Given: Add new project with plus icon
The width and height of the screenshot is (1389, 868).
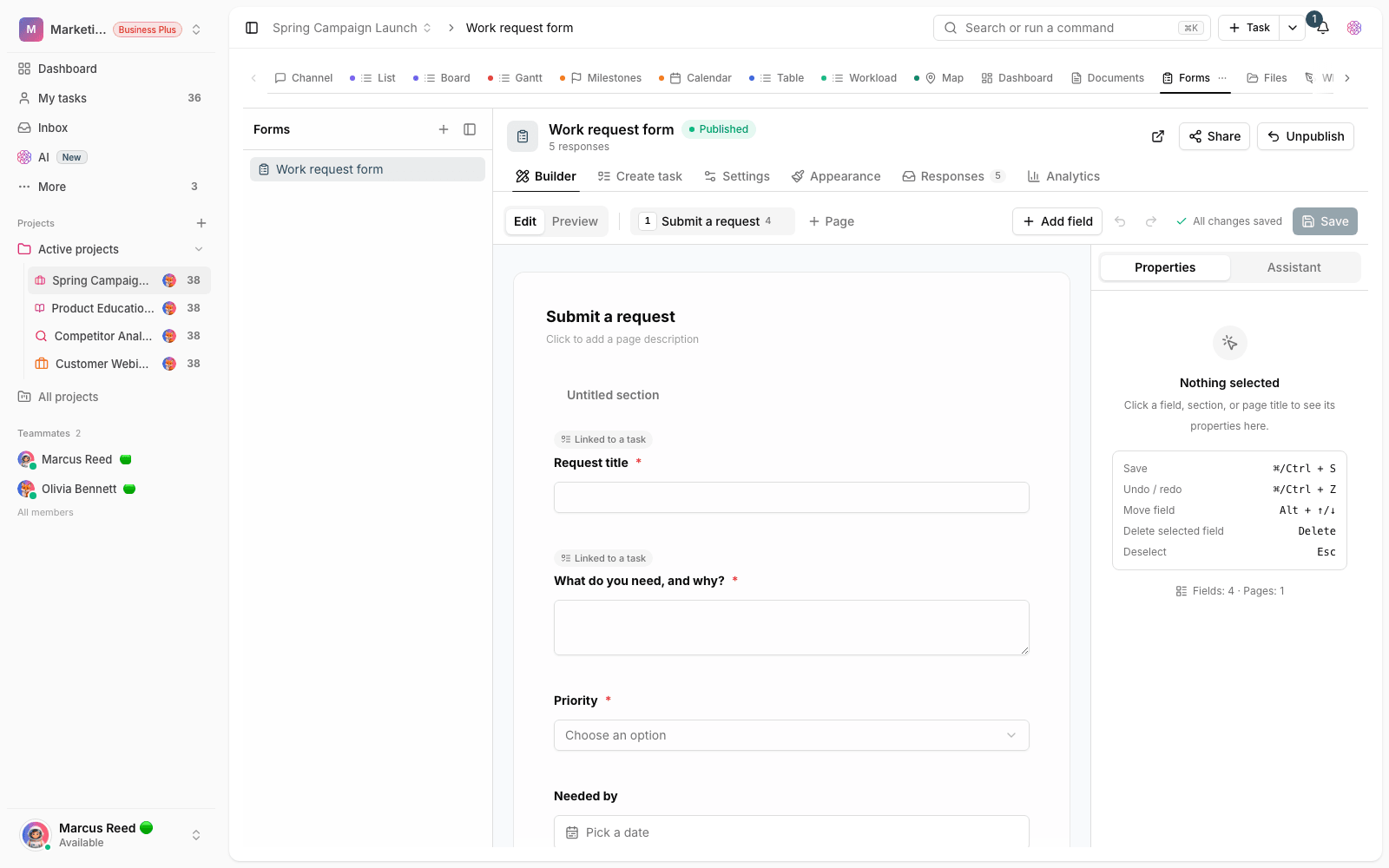Looking at the screenshot, I should [201, 223].
